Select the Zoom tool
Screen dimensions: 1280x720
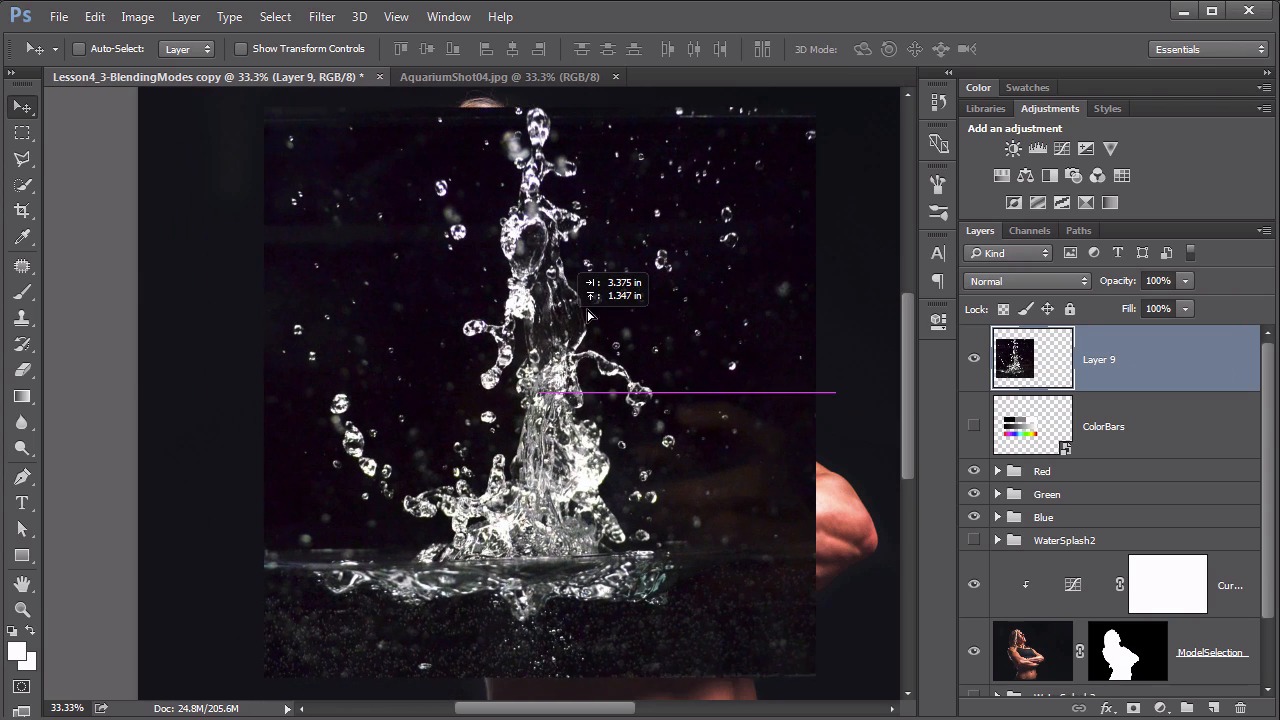pos(22,610)
